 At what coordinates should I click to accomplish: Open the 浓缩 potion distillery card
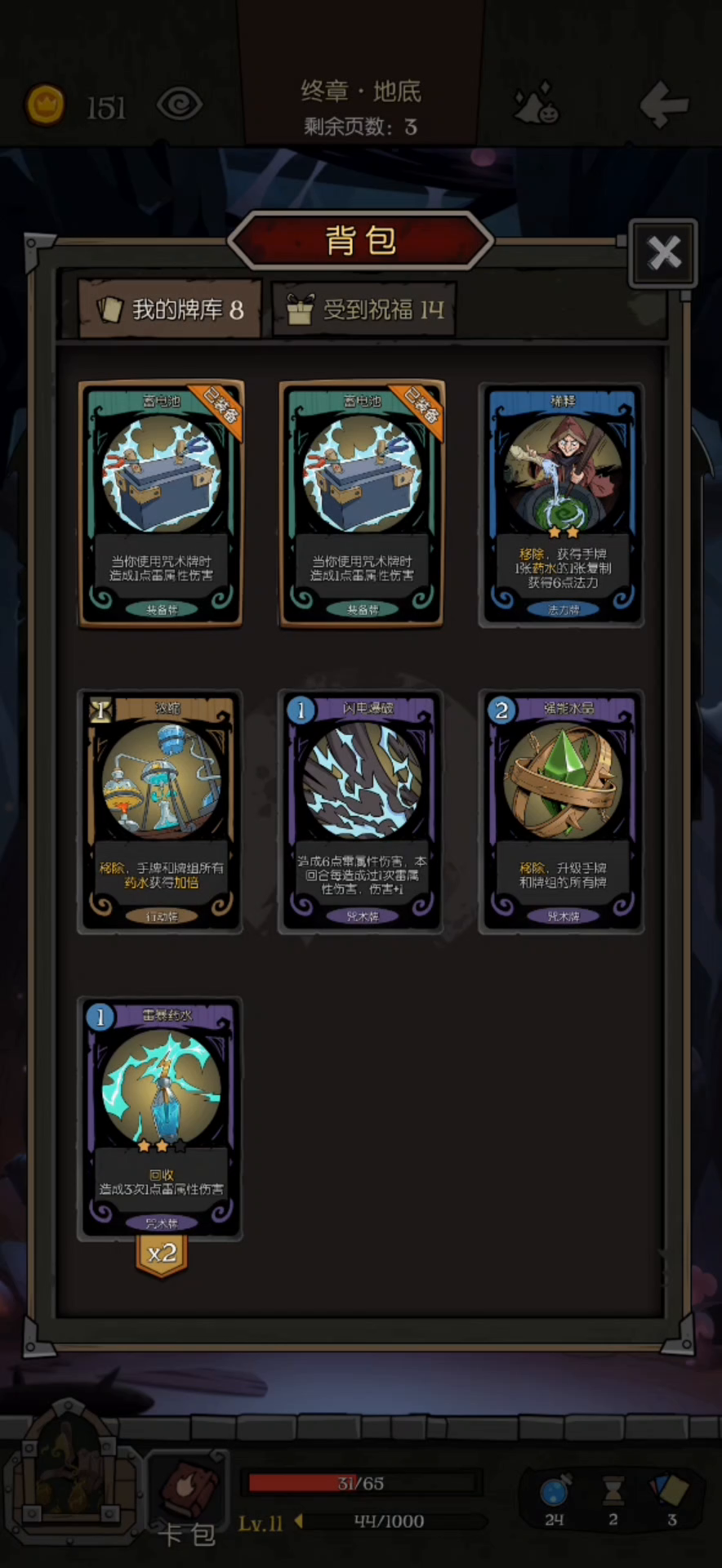click(160, 812)
